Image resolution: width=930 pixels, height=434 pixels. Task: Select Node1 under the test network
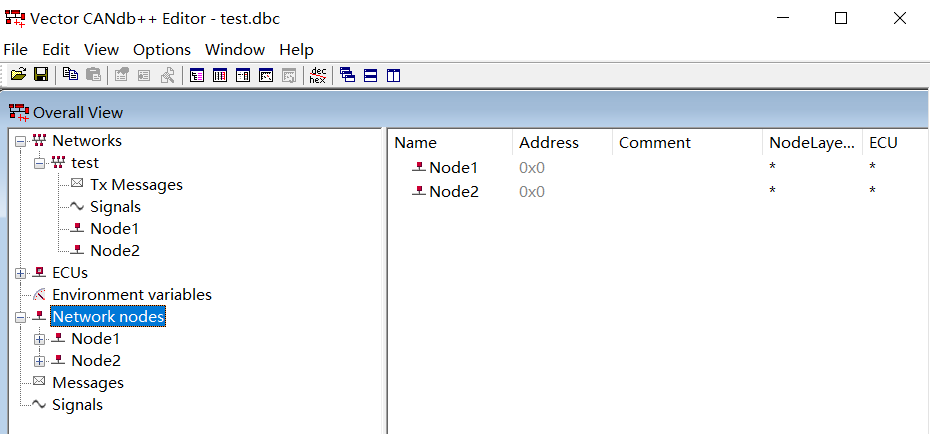pyautogui.click(x=114, y=228)
